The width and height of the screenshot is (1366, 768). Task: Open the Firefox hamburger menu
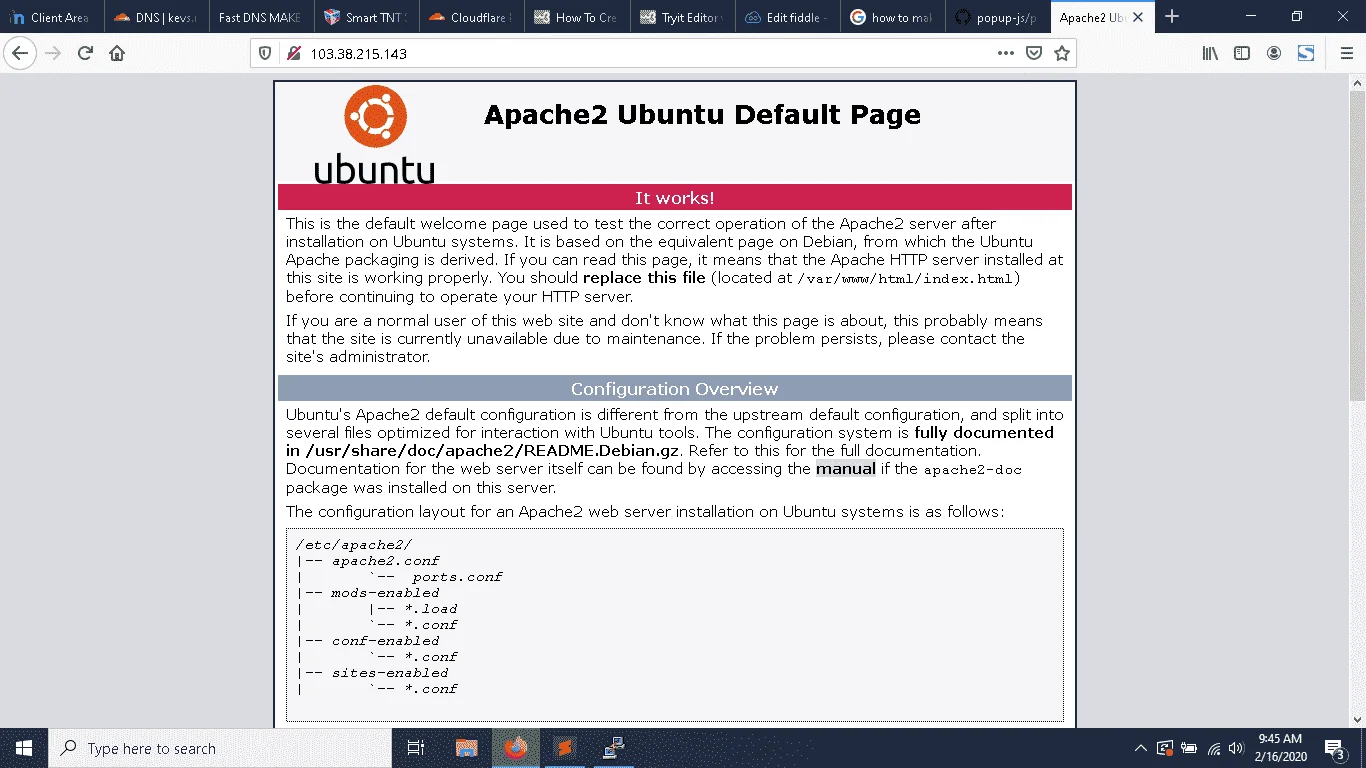1345,53
